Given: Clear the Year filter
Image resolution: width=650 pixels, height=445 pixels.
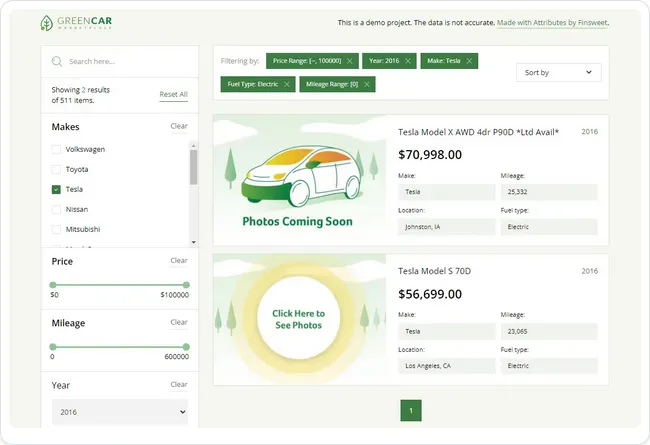Looking at the screenshot, I should pyautogui.click(x=179, y=384).
